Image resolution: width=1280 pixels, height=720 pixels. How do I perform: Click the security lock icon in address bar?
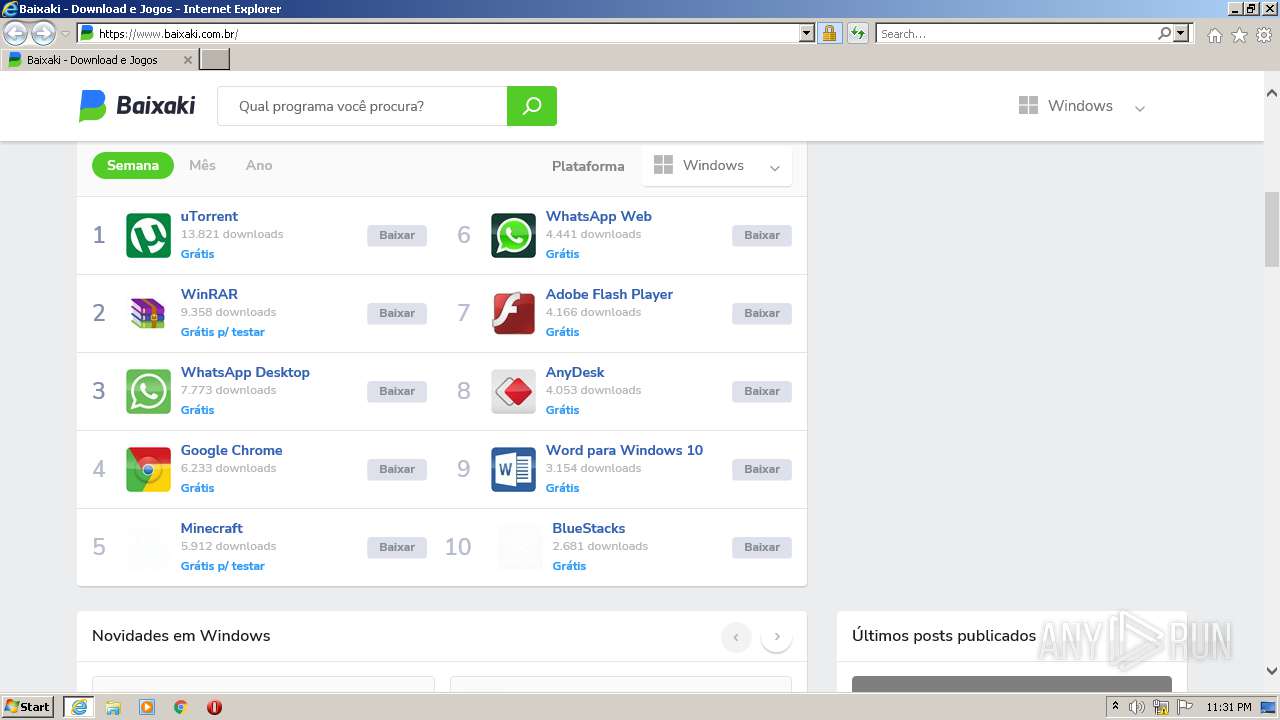pos(829,34)
